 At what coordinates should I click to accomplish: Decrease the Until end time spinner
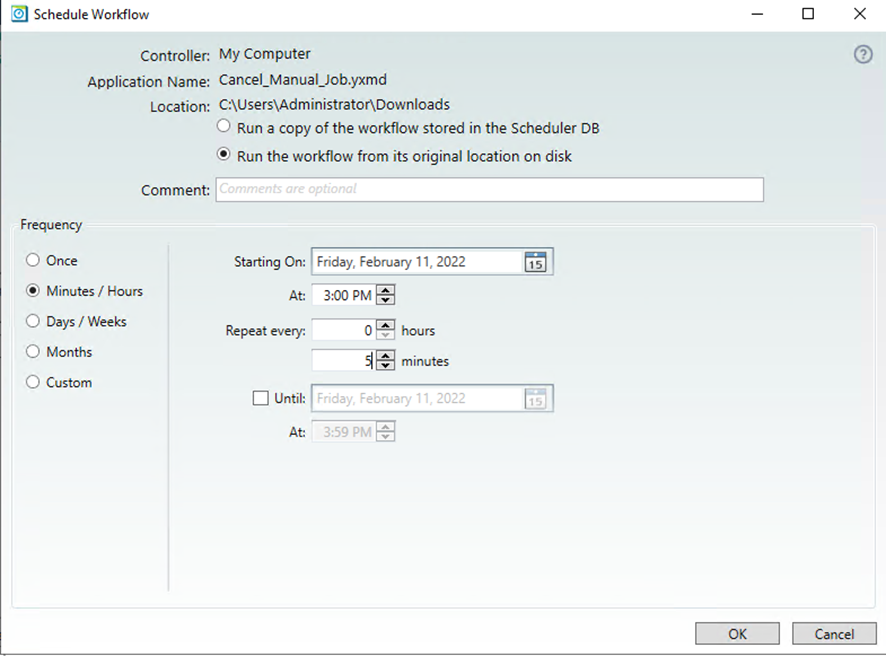tap(386, 436)
